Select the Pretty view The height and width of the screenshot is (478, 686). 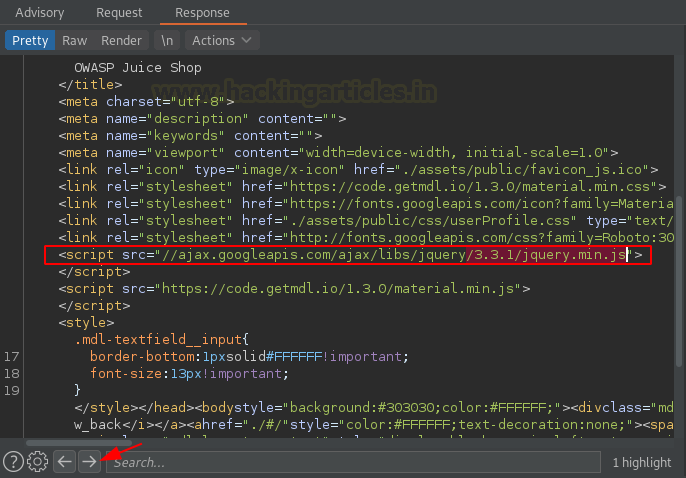coord(30,40)
